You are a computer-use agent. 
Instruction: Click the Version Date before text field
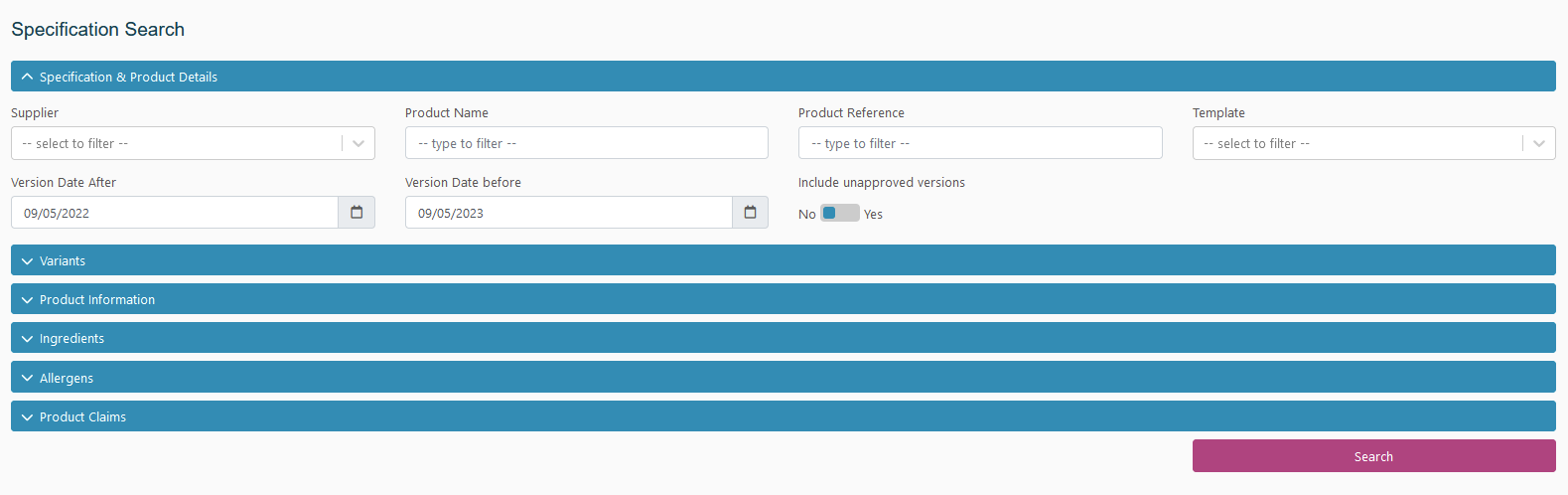pyautogui.click(x=568, y=213)
